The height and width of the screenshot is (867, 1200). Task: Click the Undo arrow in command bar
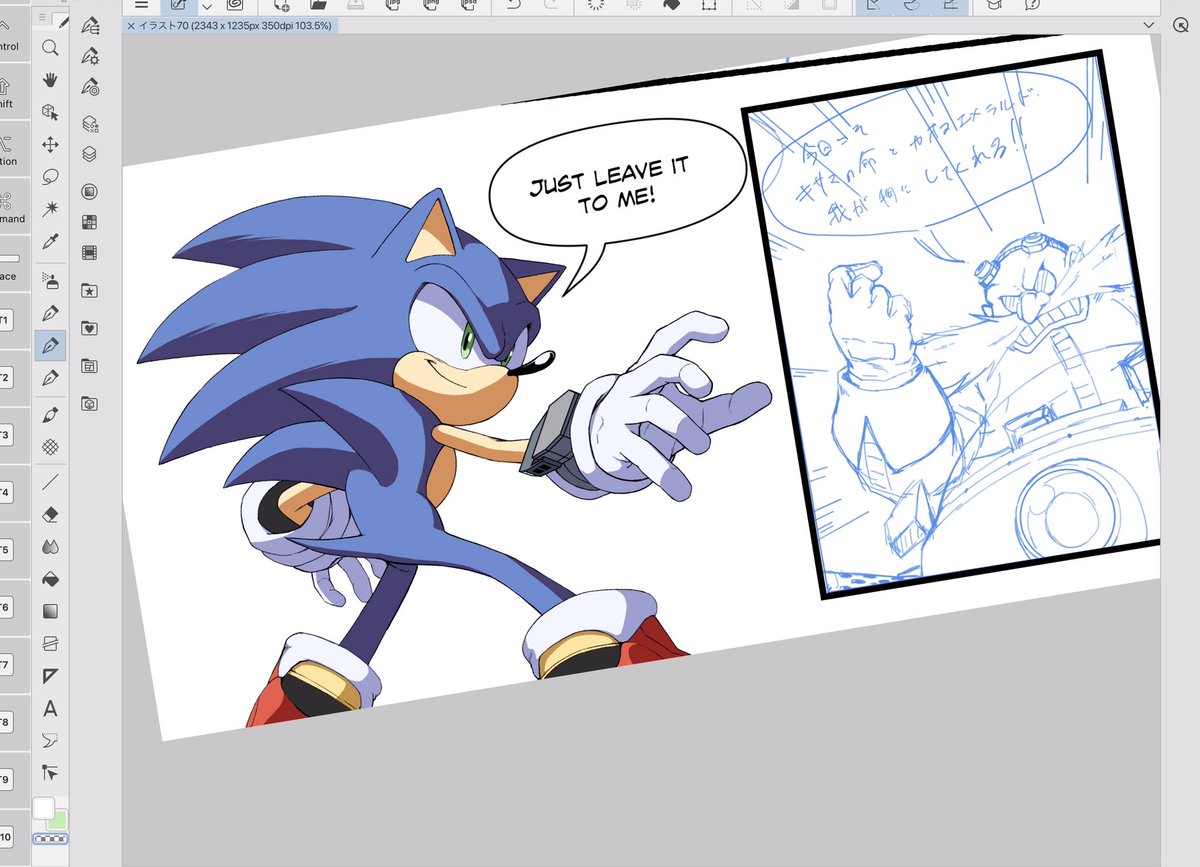coord(512,5)
